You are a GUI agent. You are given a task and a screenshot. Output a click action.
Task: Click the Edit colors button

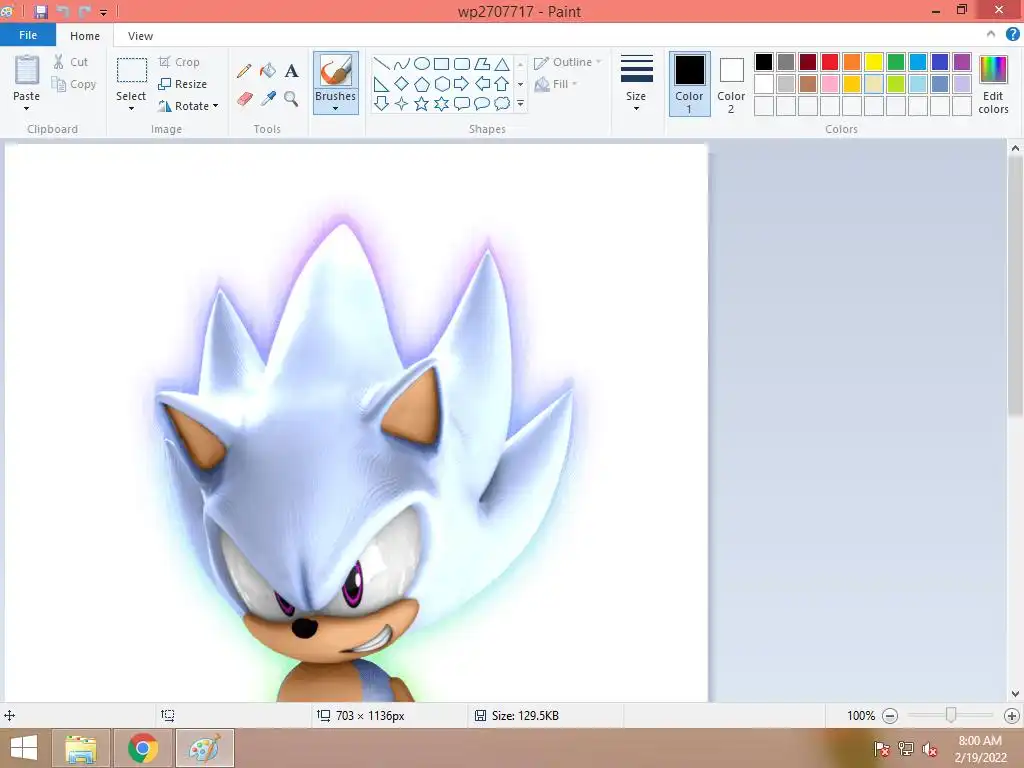pyautogui.click(x=993, y=85)
